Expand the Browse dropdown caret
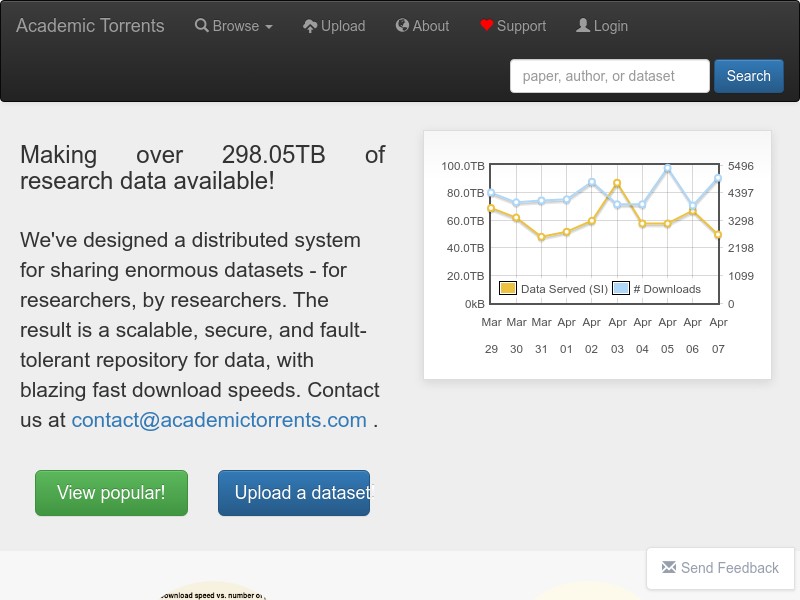The image size is (800, 600). click(269, 27)
